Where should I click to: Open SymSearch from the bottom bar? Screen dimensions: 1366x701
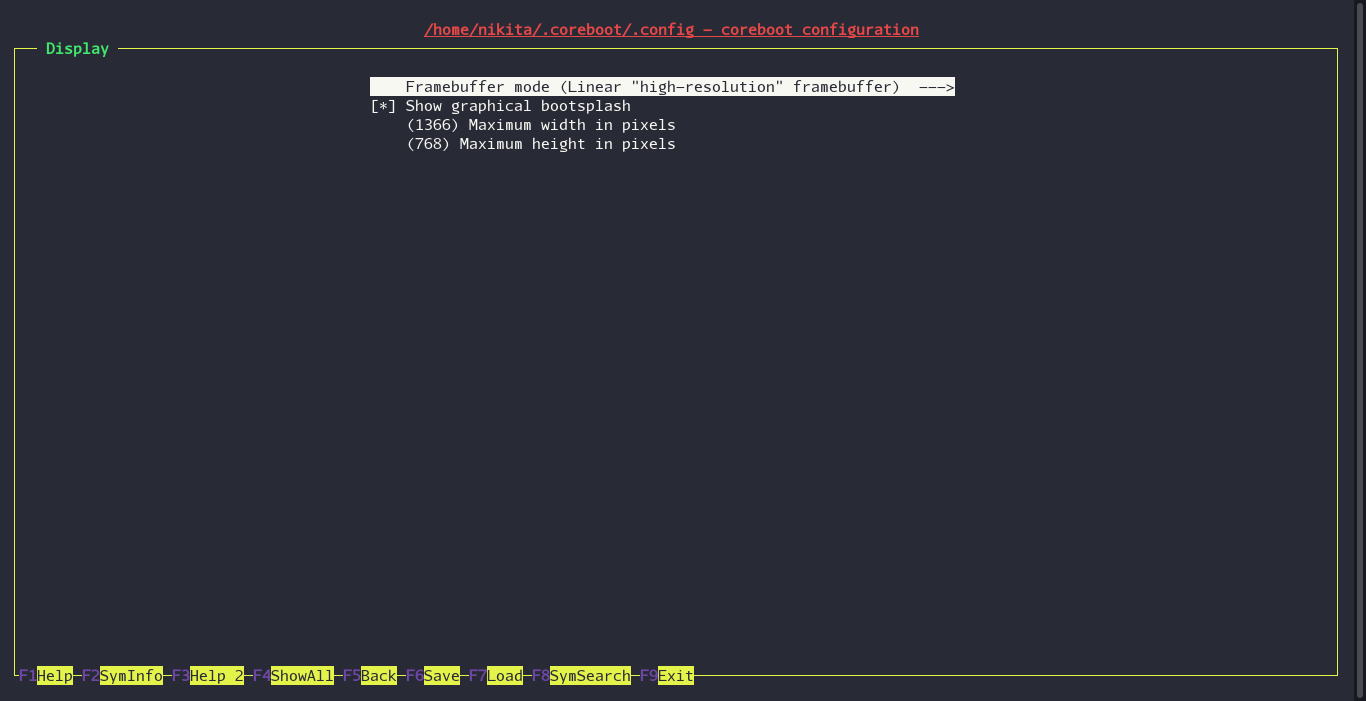pos(590,676)
